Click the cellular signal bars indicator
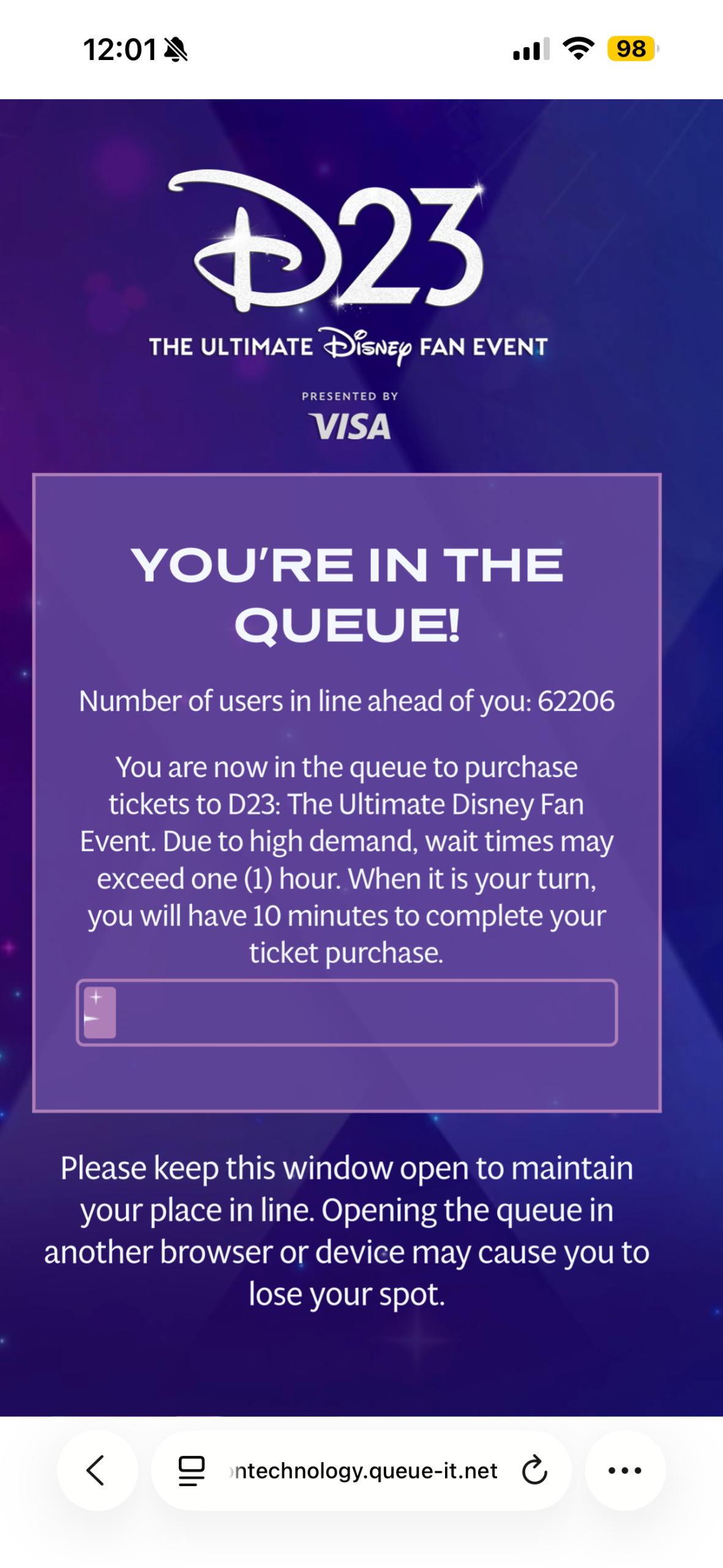Screen dimensions: 723x1568 coord(530,50)
